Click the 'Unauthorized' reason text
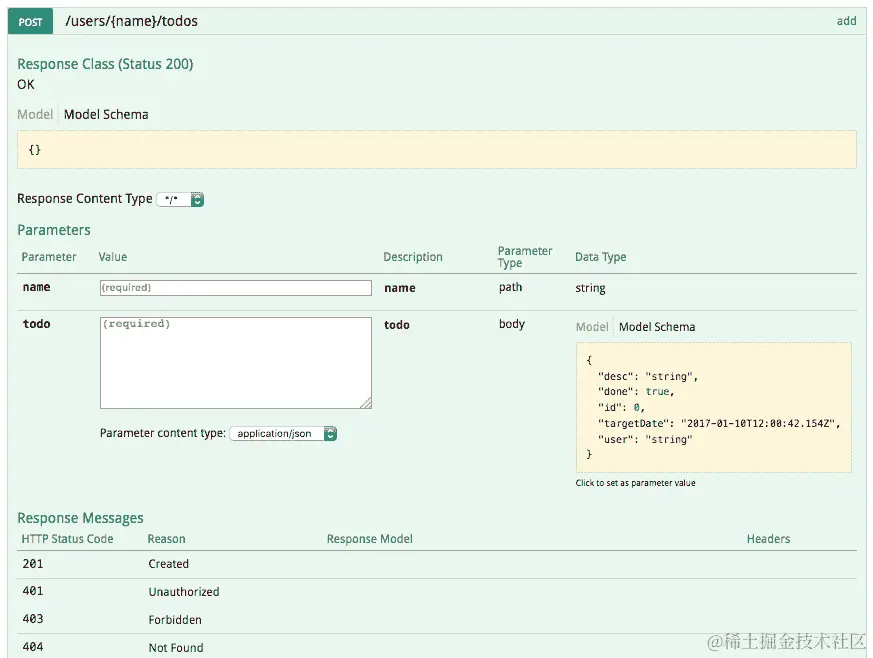873x658 pixels. point(184,592)
